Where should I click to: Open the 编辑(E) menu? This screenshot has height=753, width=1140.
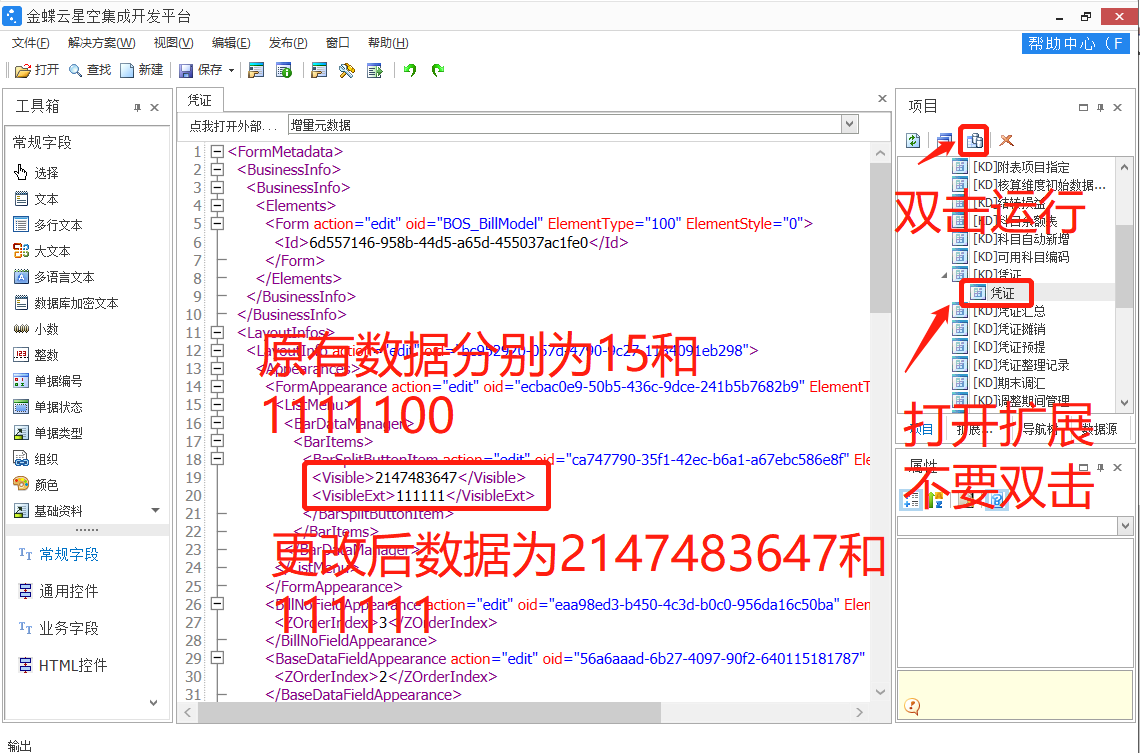pos(231,43)
